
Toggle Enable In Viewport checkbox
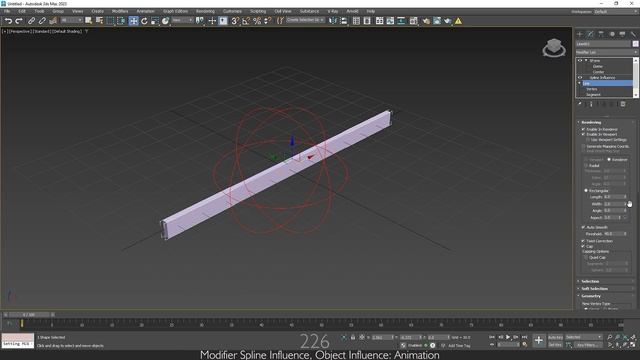click(583, 134)
